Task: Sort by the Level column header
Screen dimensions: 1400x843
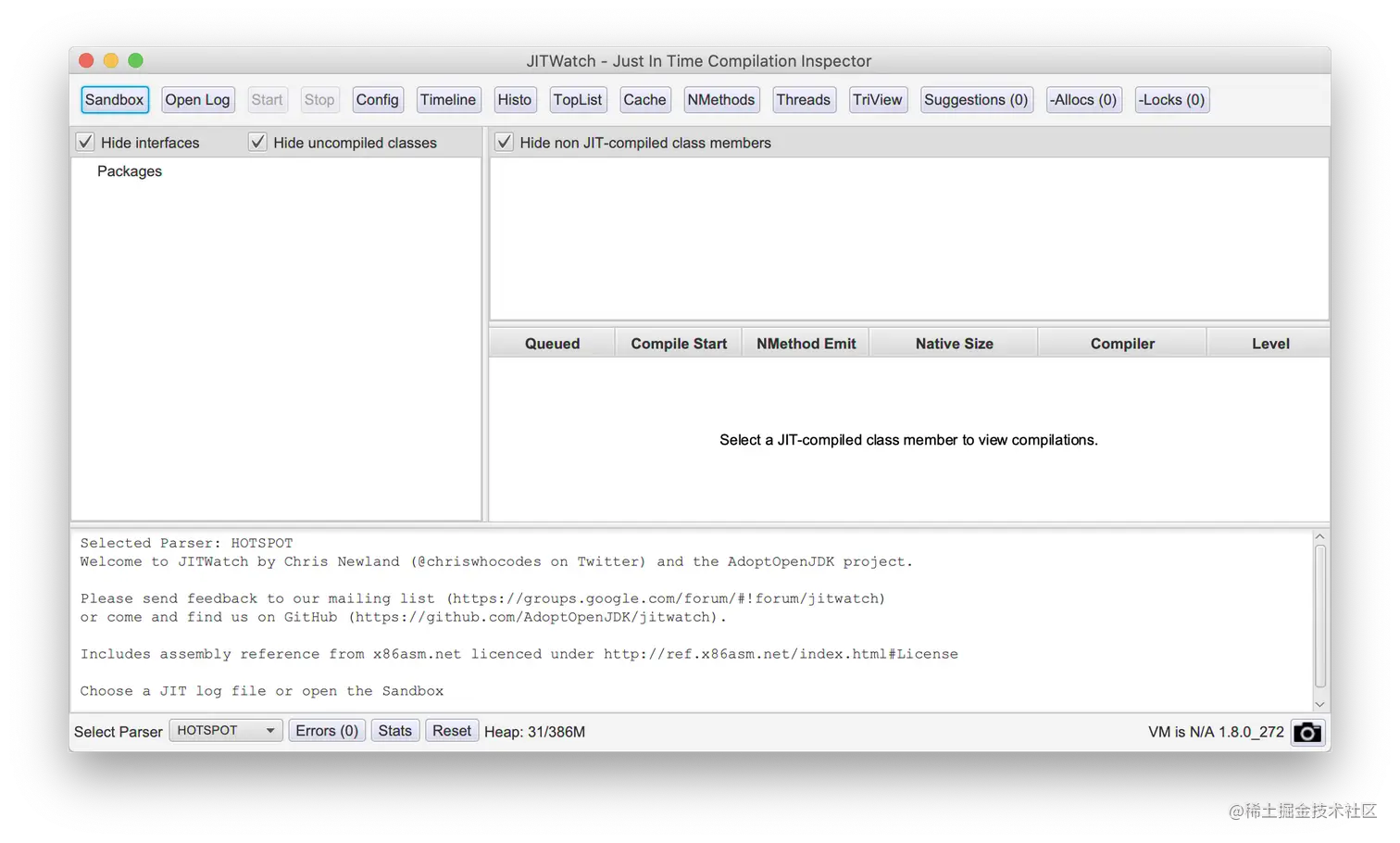Action: point(1269,344)
